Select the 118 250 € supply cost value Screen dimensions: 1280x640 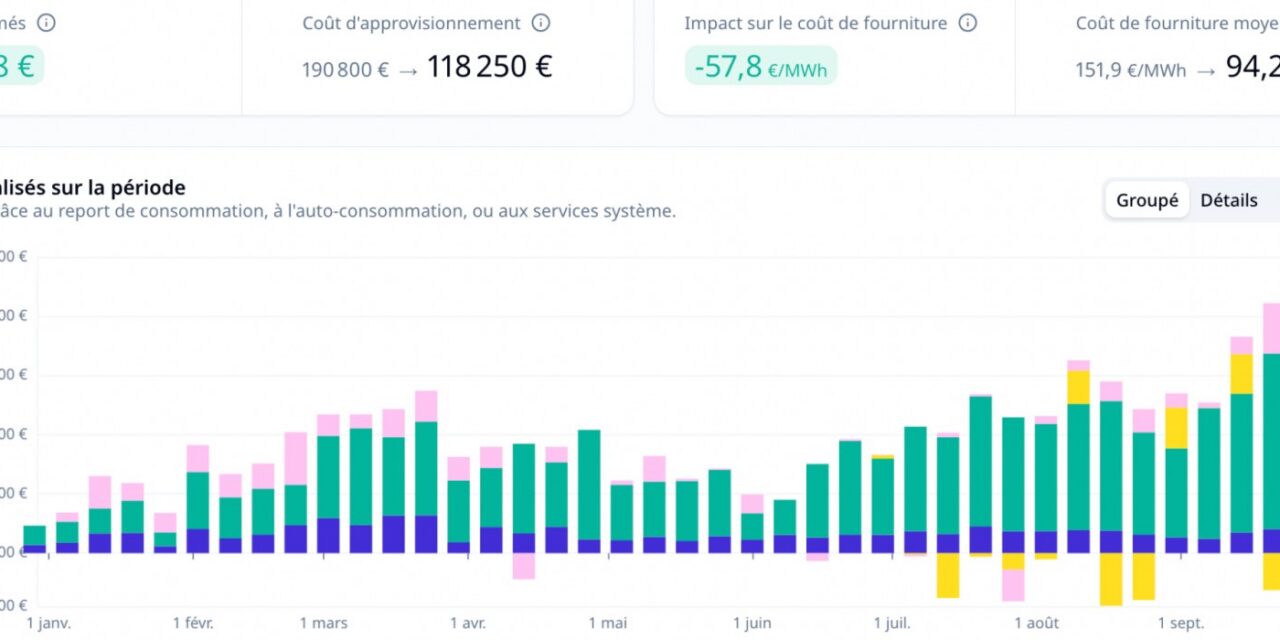click(x=490, y=67)
